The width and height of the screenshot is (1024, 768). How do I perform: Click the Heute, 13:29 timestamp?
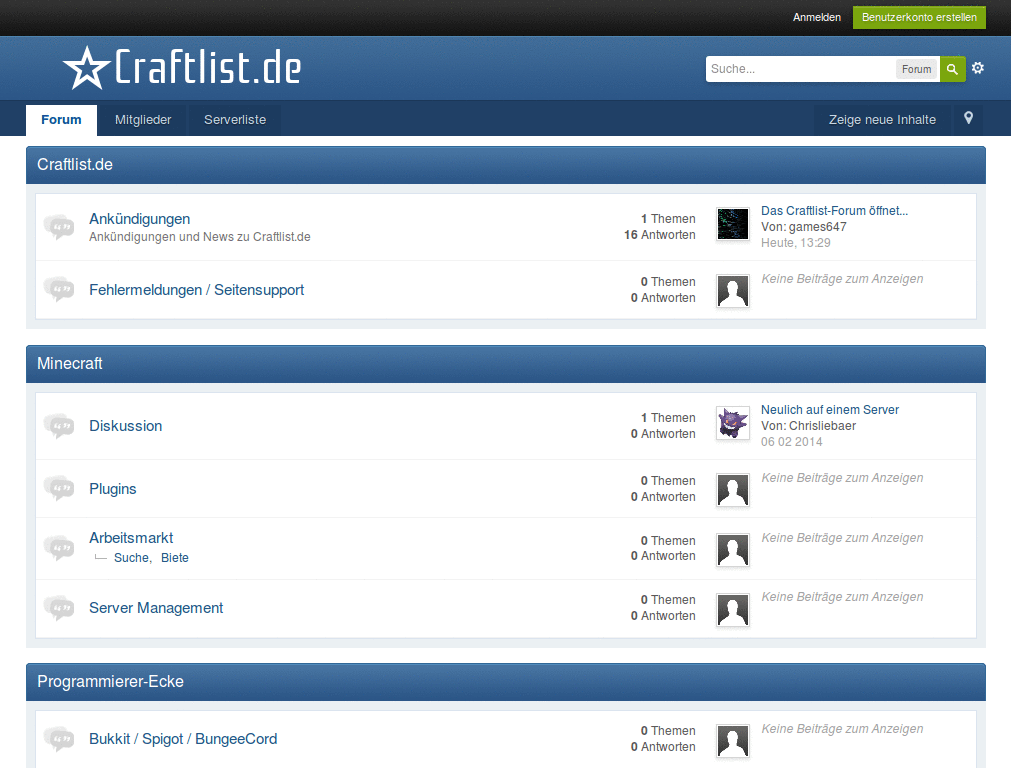click(x=795, y=243)
